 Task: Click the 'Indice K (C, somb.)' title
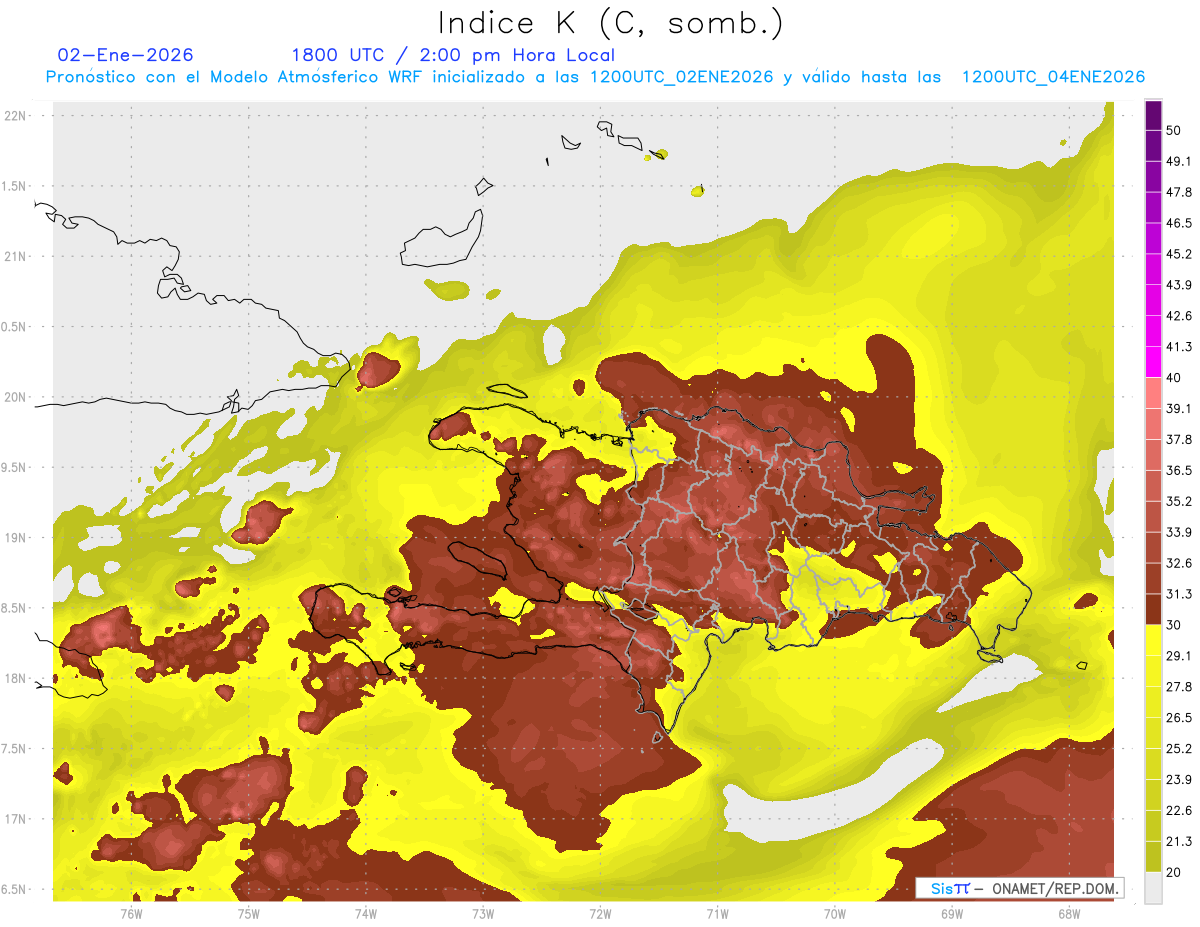pos(611,23)
